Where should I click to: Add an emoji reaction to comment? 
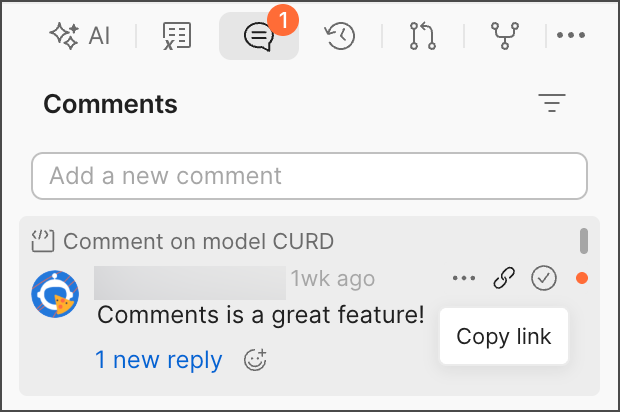point(256,360)
